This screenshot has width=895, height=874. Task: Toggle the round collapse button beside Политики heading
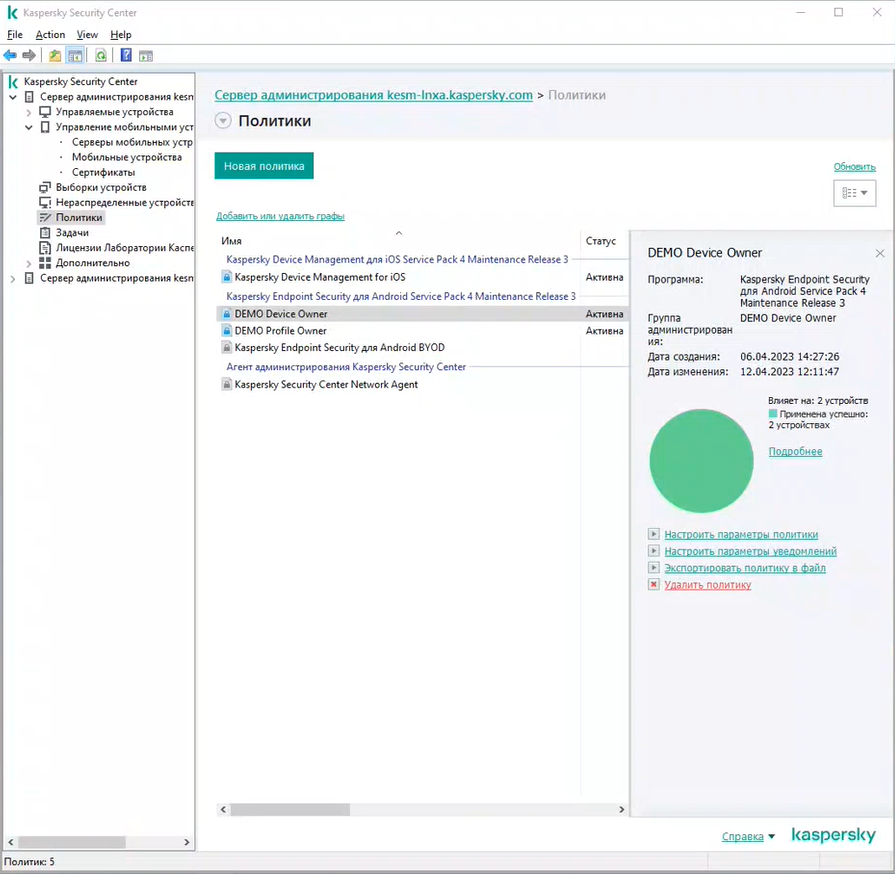223,120
